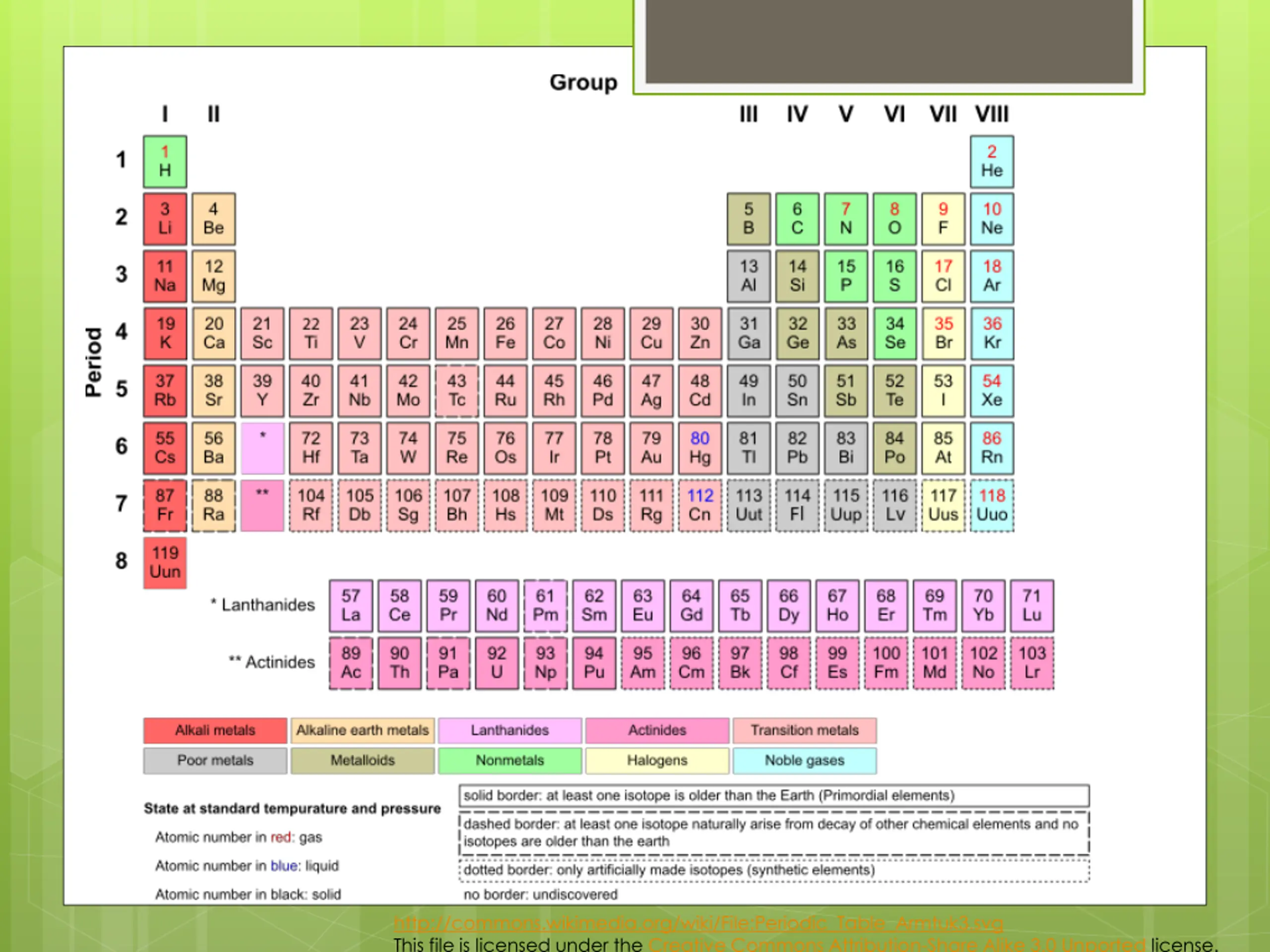Click the Iron (26 Fe) cell
The width and height of the screenshot is (1270, 952).
[505, 333]
